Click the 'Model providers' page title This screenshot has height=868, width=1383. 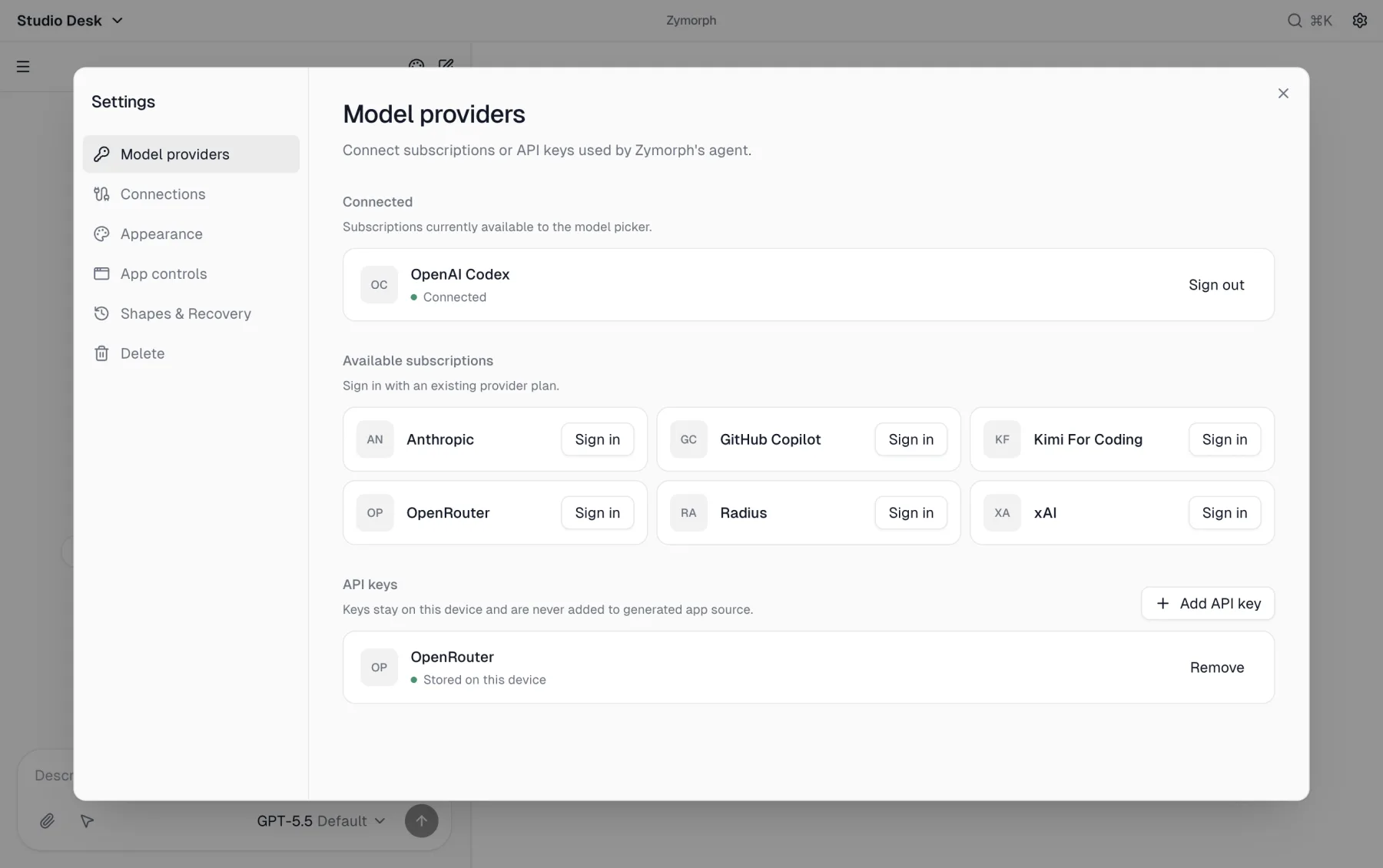click(x=434, y=114)
